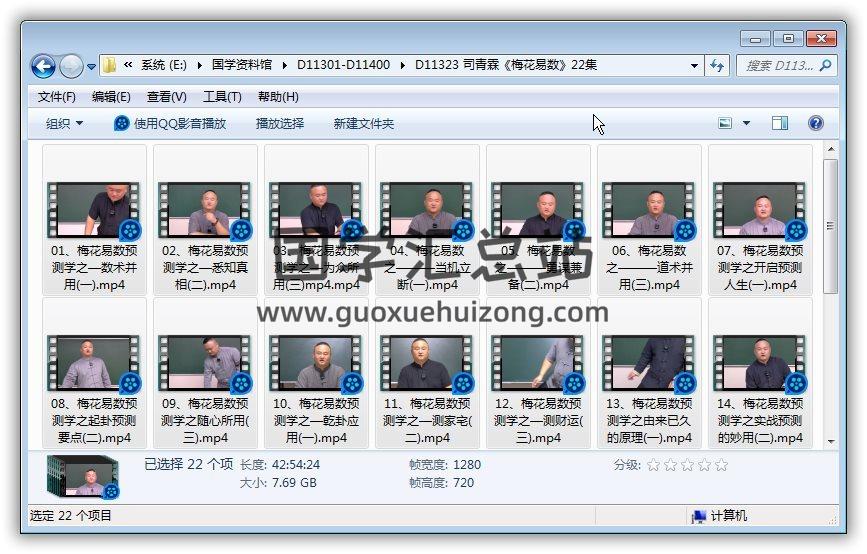Open the address bar history dropdown

click(694, 66)
